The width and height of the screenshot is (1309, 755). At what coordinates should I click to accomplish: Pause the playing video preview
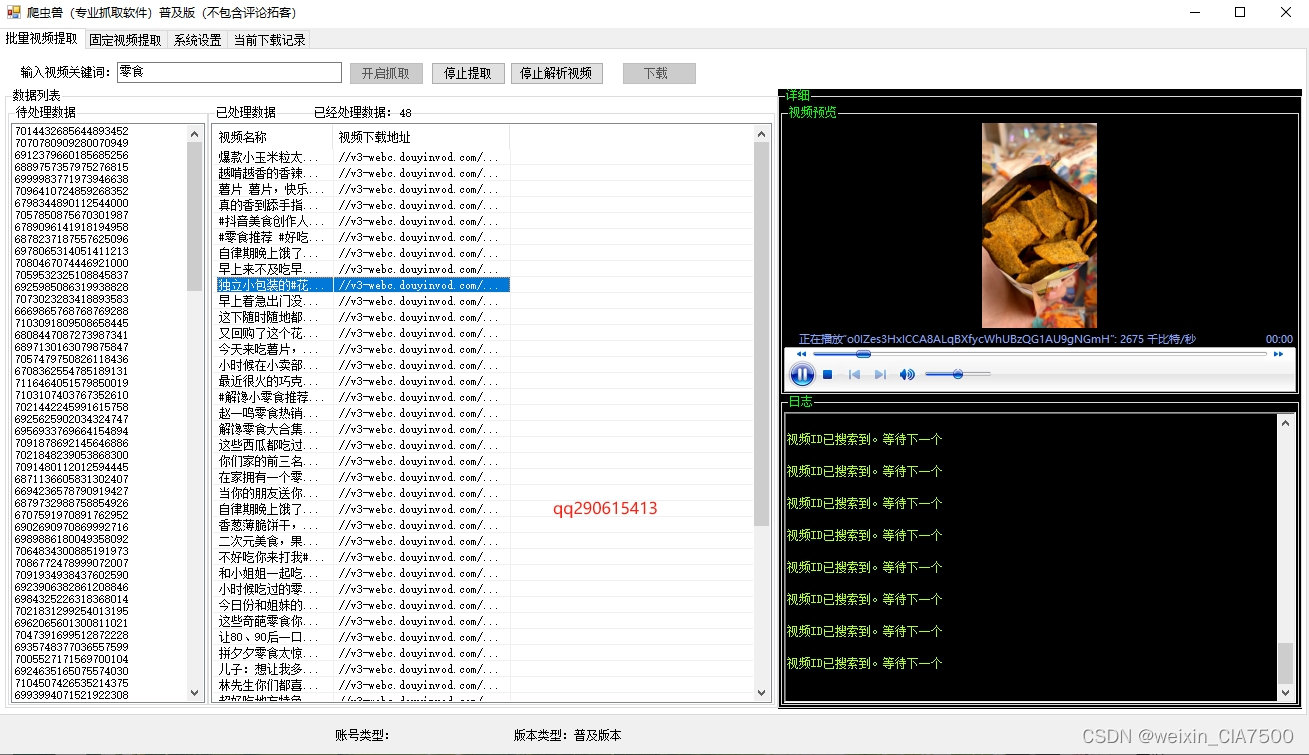[x=803, y=374]
